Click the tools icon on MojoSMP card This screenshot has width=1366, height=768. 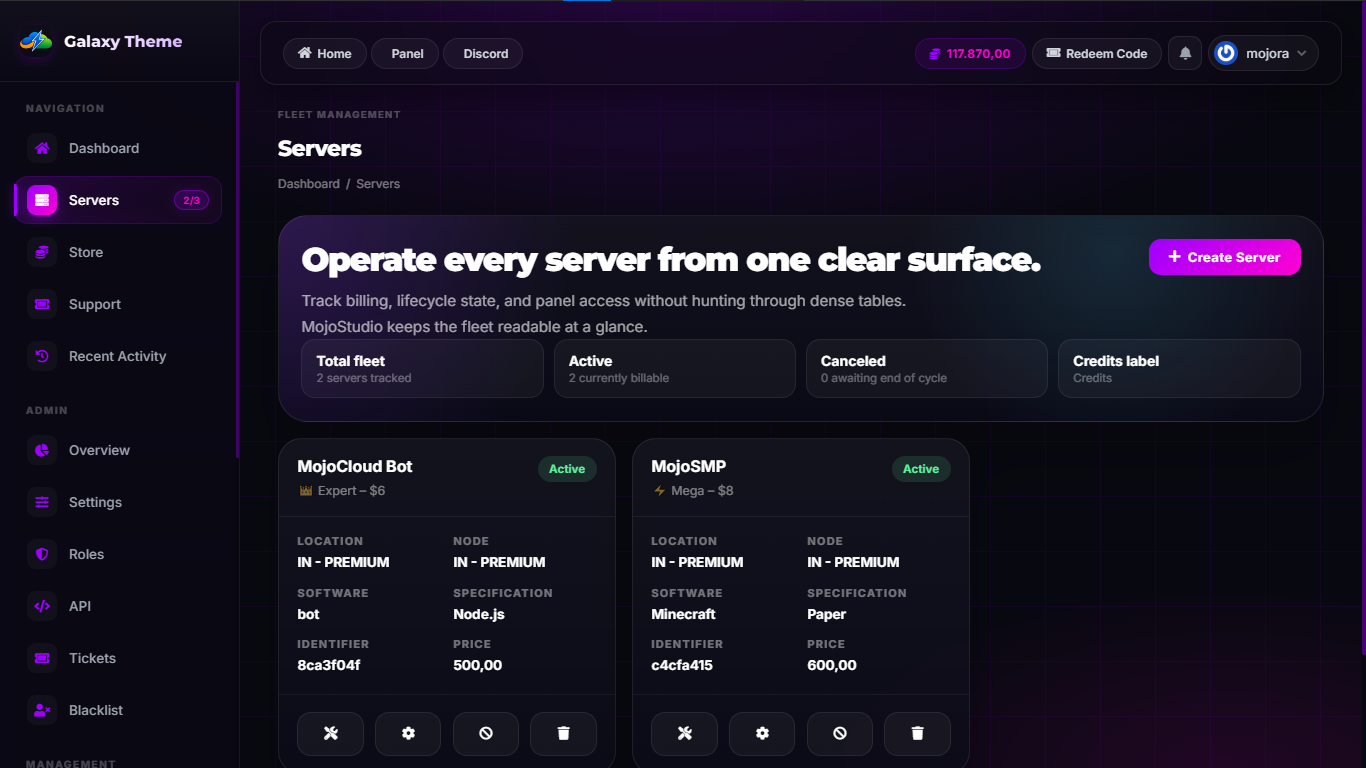tap(685, 733)
